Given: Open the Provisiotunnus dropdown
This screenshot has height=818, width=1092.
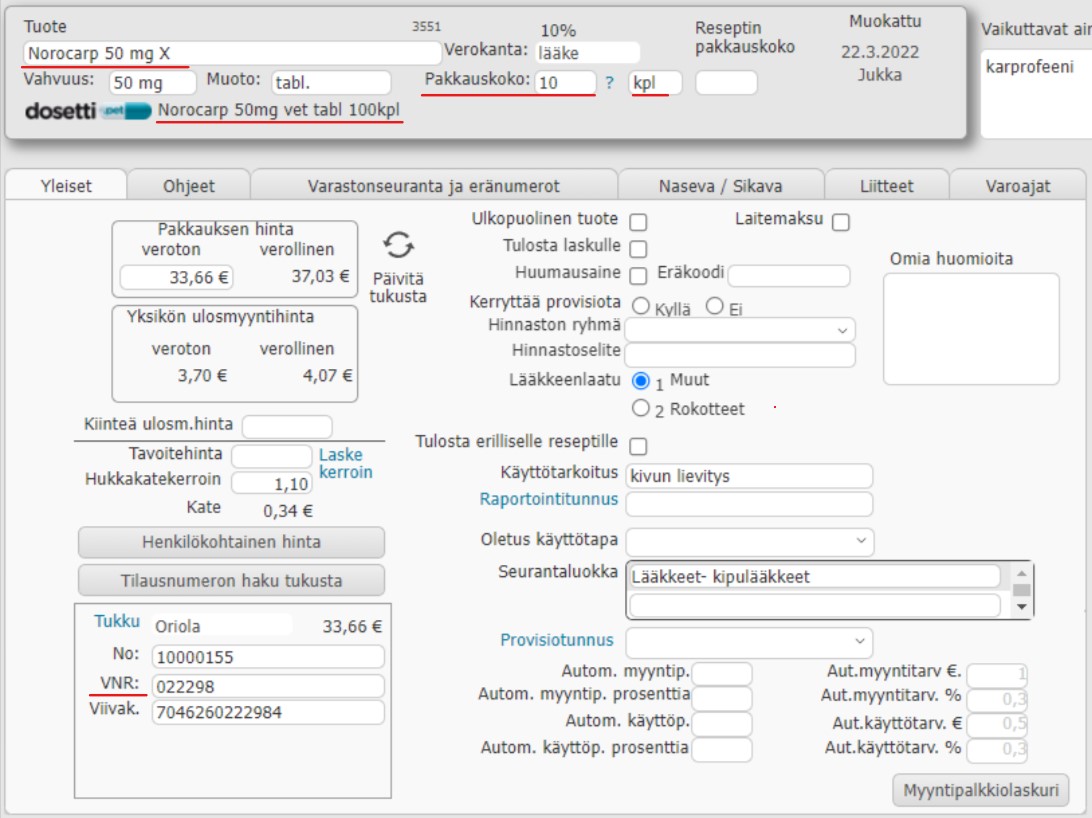Looking at the screenshot, I should tap(749, 641).
